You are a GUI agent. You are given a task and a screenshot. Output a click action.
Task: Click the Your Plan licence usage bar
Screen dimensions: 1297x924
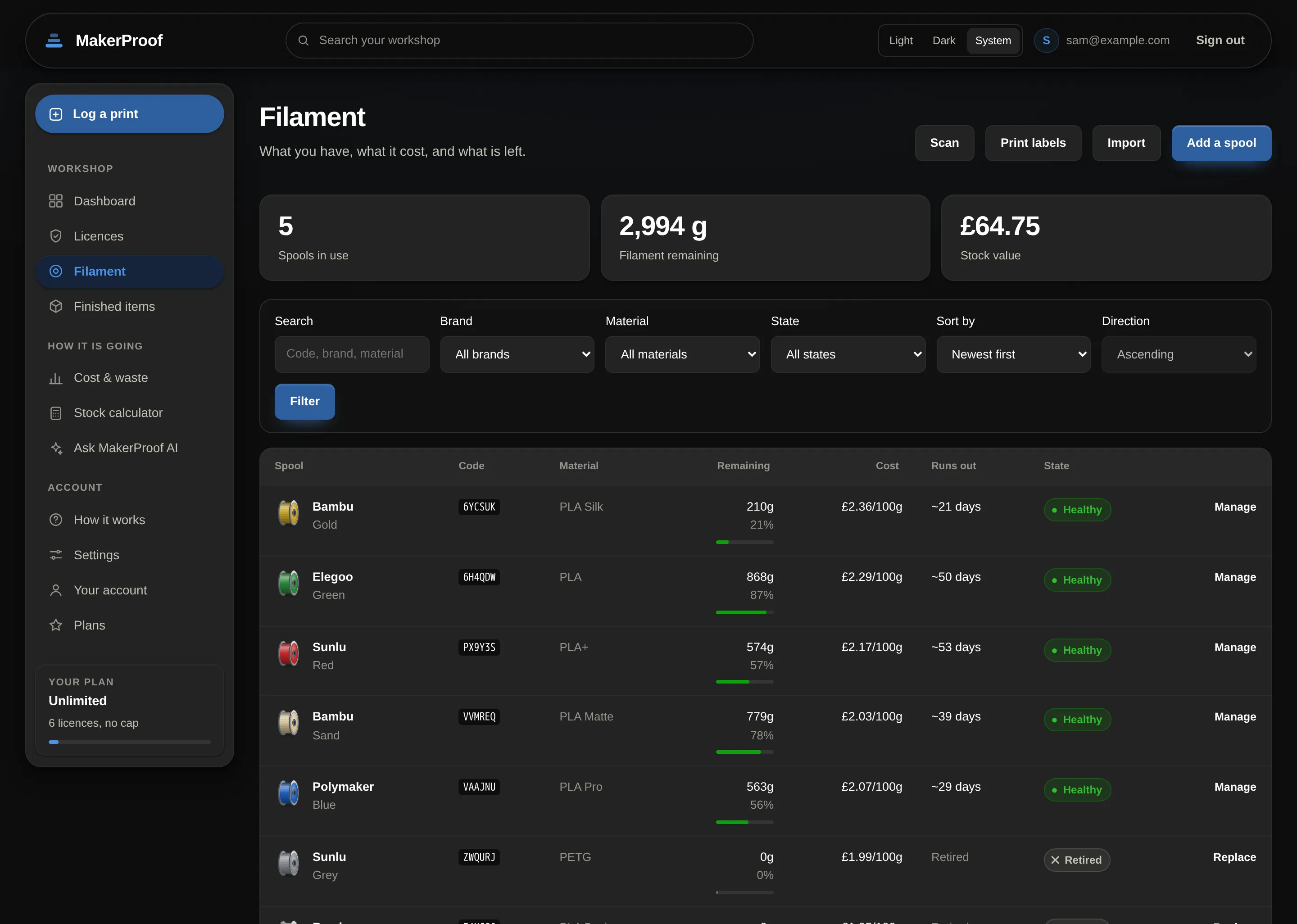click(130, 742)
